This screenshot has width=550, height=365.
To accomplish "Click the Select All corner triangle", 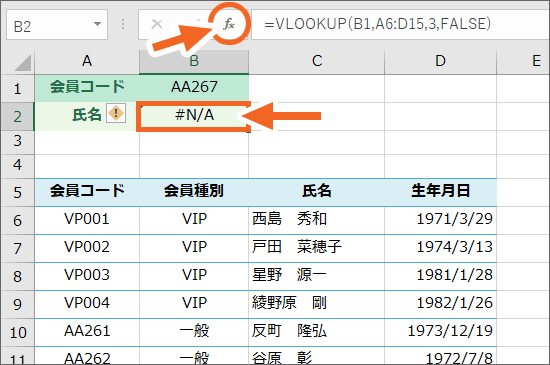I will click(x=22, y=63).
